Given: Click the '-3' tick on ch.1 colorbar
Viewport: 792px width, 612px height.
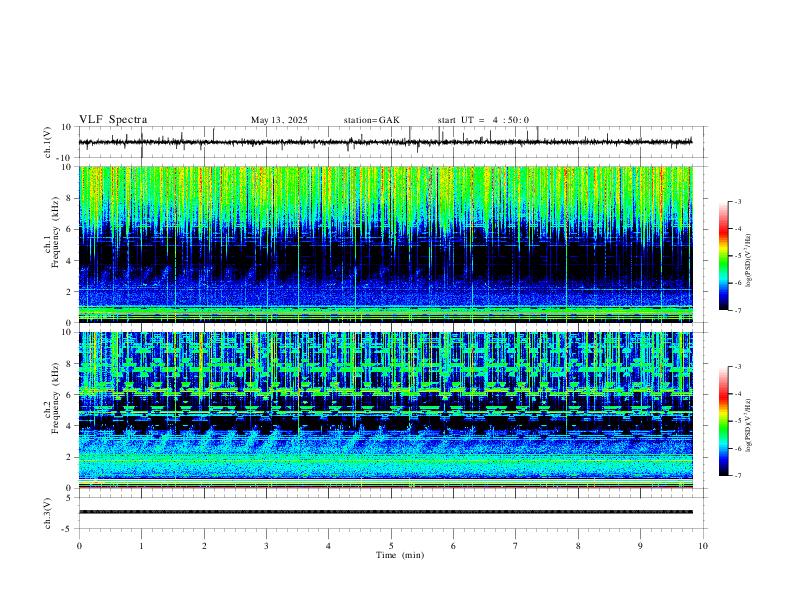Looking at the screenshot, I should [x=738, y=201].
